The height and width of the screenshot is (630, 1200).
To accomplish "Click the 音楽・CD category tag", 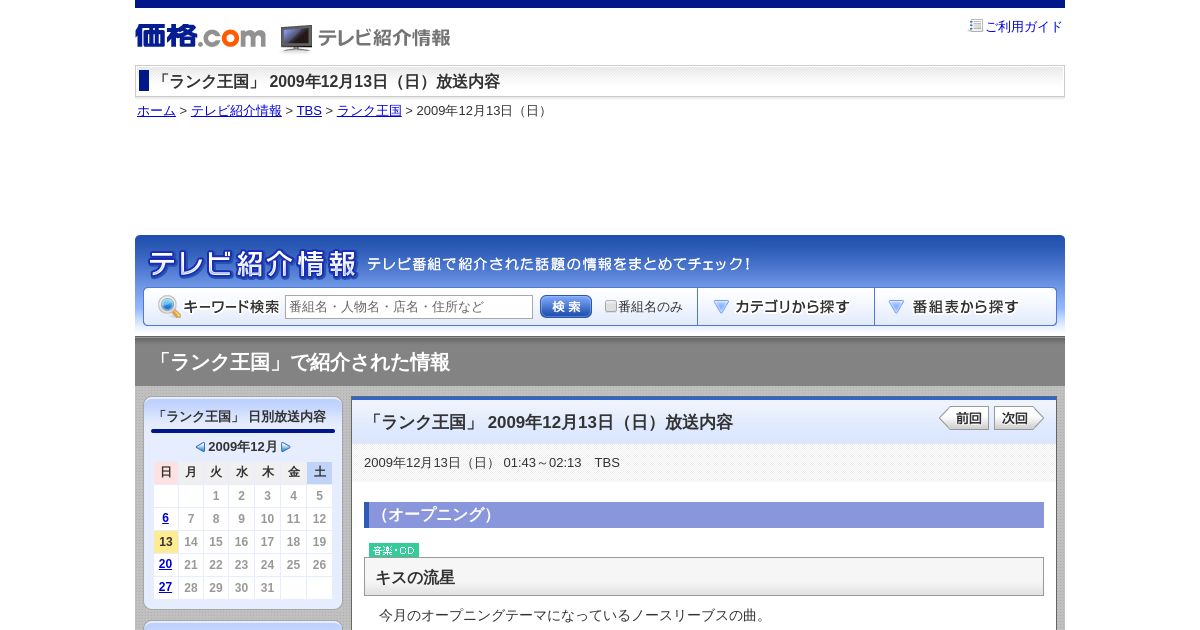I will (x=394, y=550).
